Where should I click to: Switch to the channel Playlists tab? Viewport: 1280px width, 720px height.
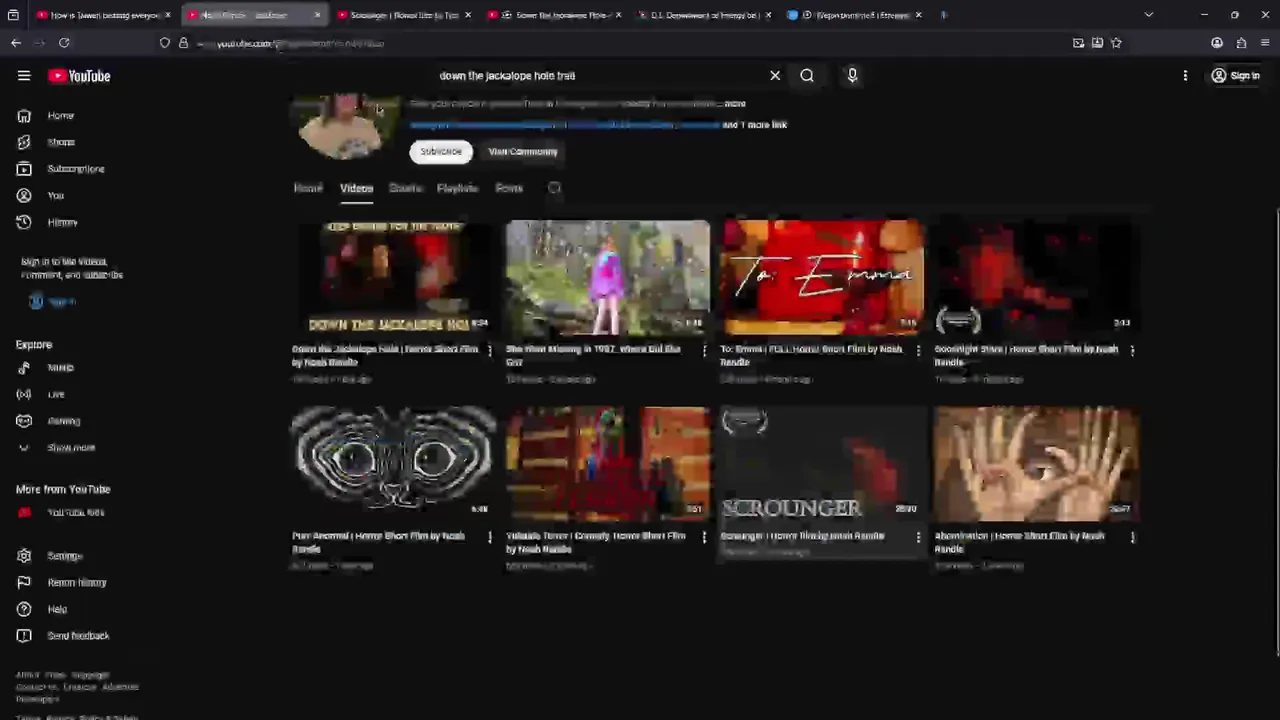[x=457, y=188]
